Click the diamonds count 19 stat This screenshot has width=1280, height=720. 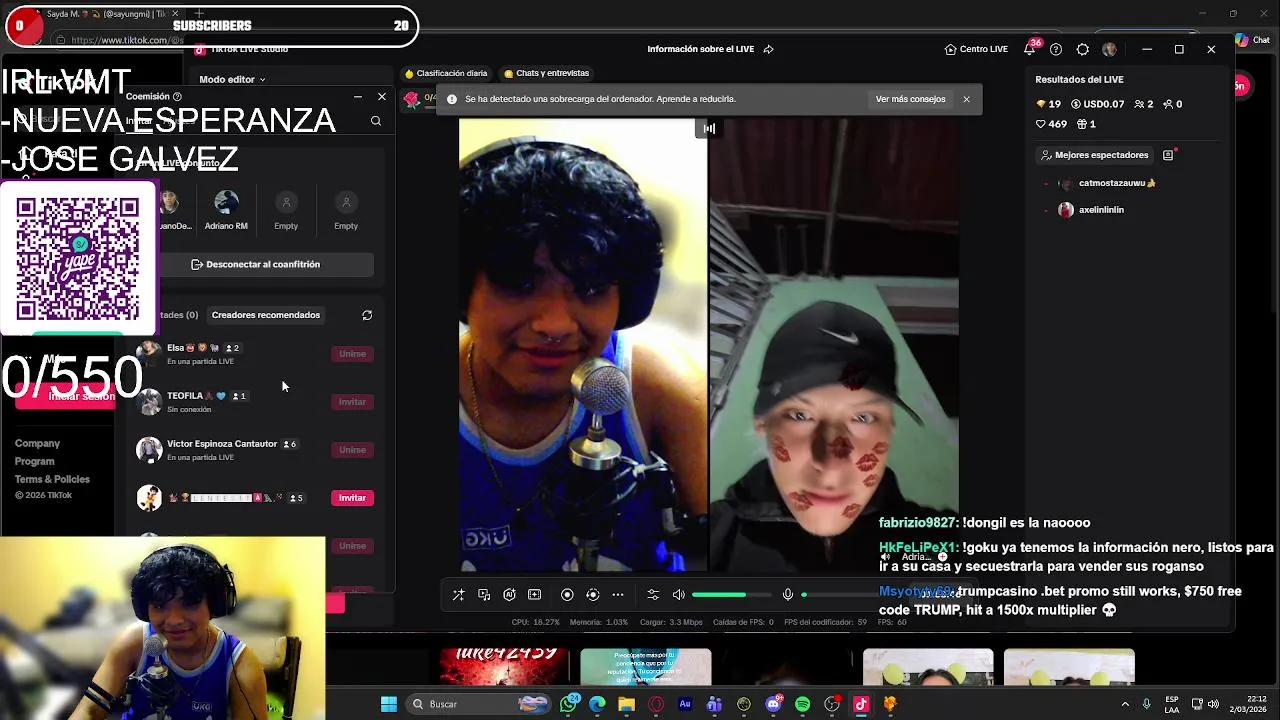pyautogui.click(x=1048, y=104)
